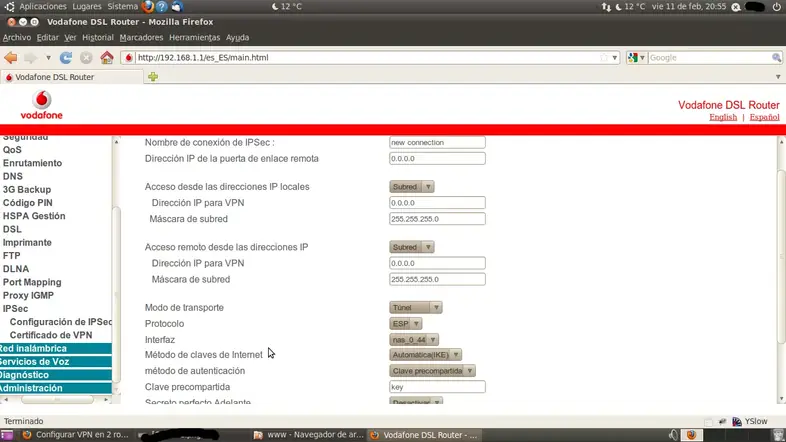The height and width of the screenshot is (442, 786).
Task: Open Certificado de VPN in sidebar
Action: click(51, 335)
